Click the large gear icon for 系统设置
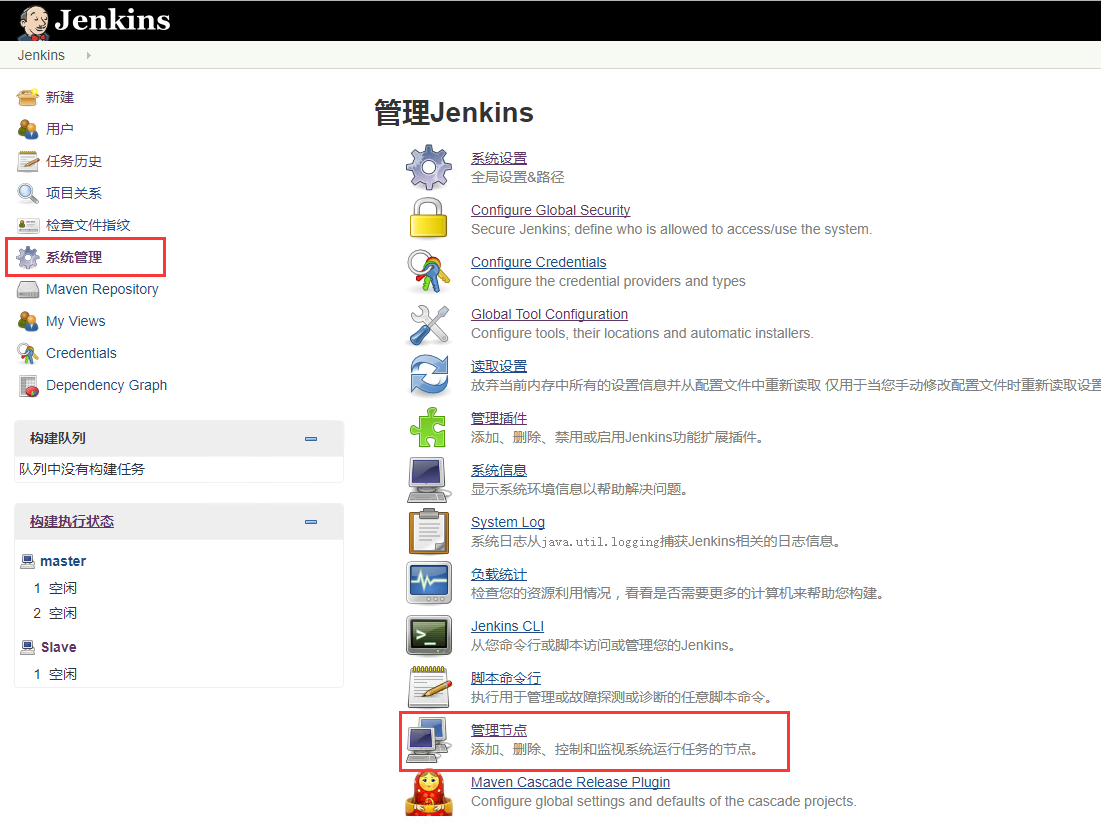The height and width of the screenshot is (823, 1101). (429, 167)
